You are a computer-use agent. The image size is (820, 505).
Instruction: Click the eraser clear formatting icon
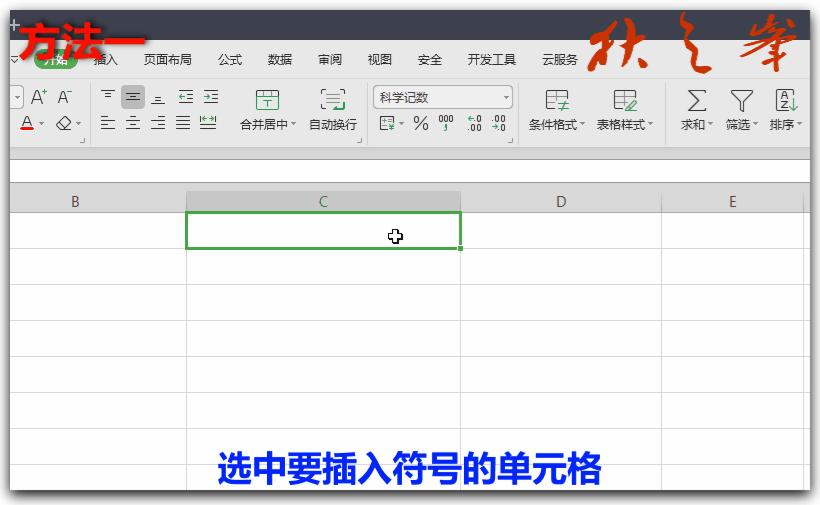click(64, 123)
